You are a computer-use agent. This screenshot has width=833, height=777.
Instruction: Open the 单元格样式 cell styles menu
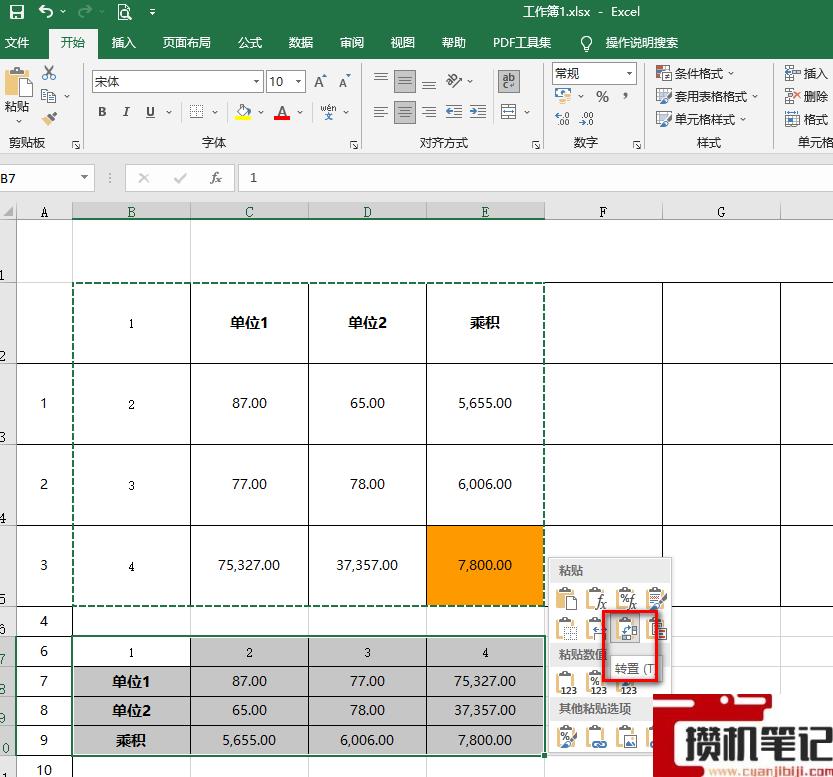(x=701, y=119)
